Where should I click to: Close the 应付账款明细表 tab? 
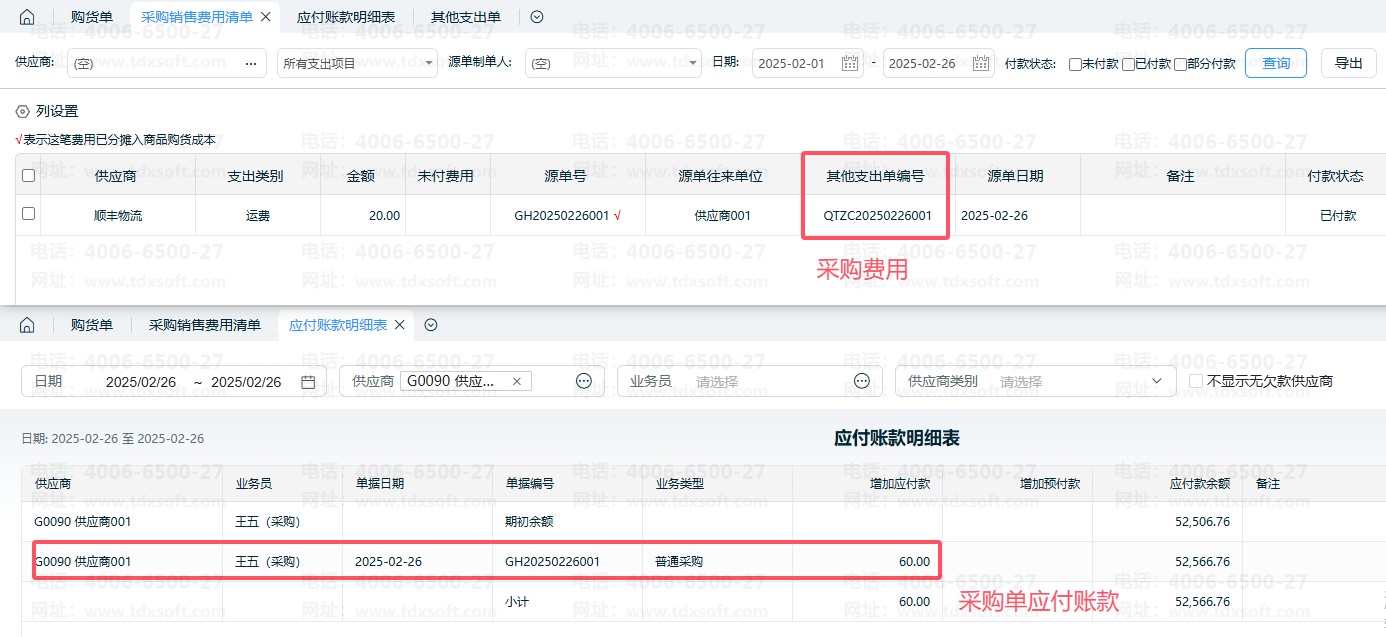pyautogui.click(x=399, y=325)
